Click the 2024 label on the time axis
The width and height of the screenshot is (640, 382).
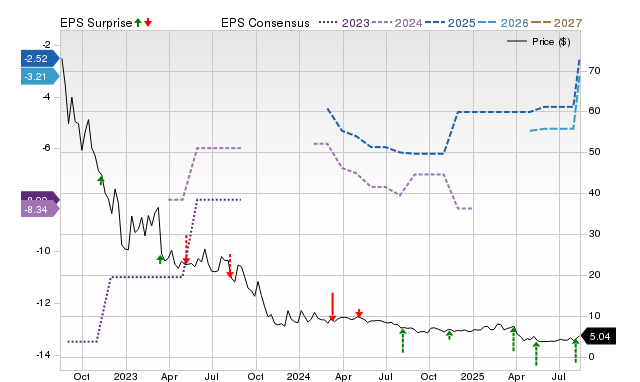(x=298, y=376)
